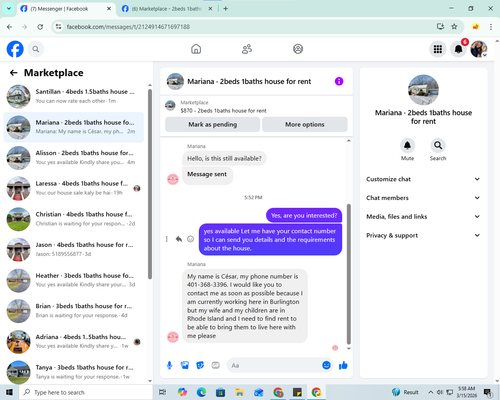The width and height of the screenshot is (500, 400).
Task: Send a thumbs-up like
Action: coord(343,365)
